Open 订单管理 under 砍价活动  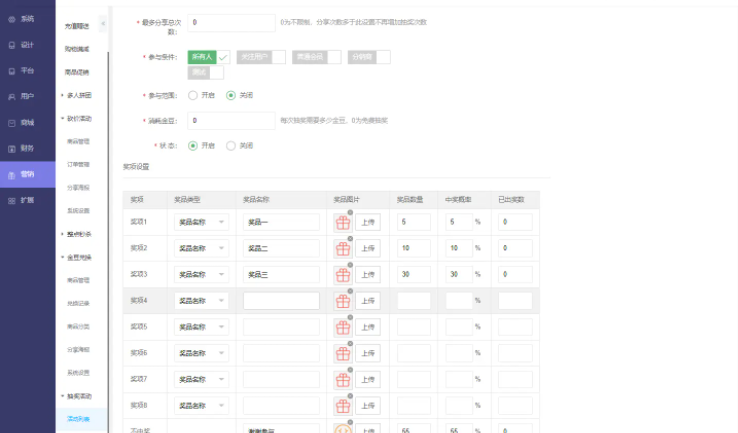pyautogui.click(x=78, y=165)
